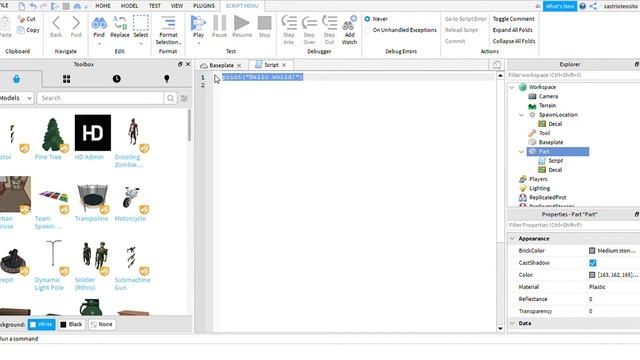The height and width of the screenshot is (360, 640).
Task: Open the help question mark icon
Action: coord(582,6)
